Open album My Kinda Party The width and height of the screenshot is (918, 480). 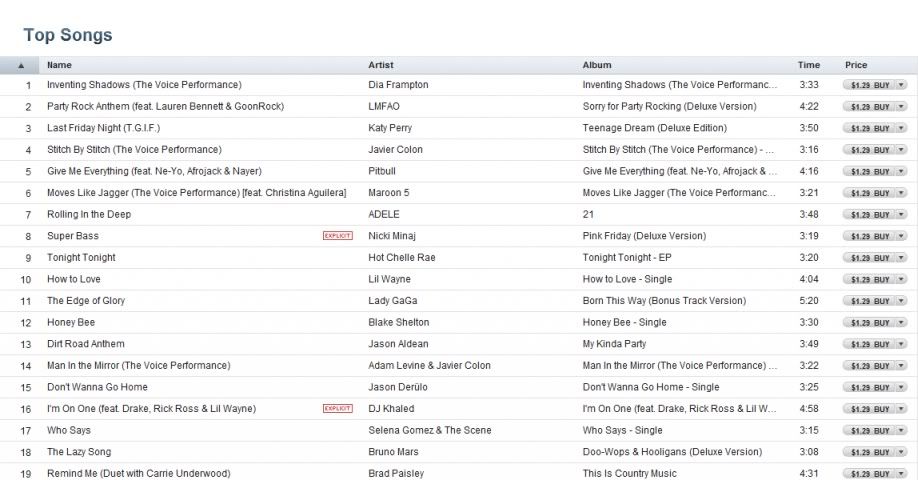click(614, 344)
